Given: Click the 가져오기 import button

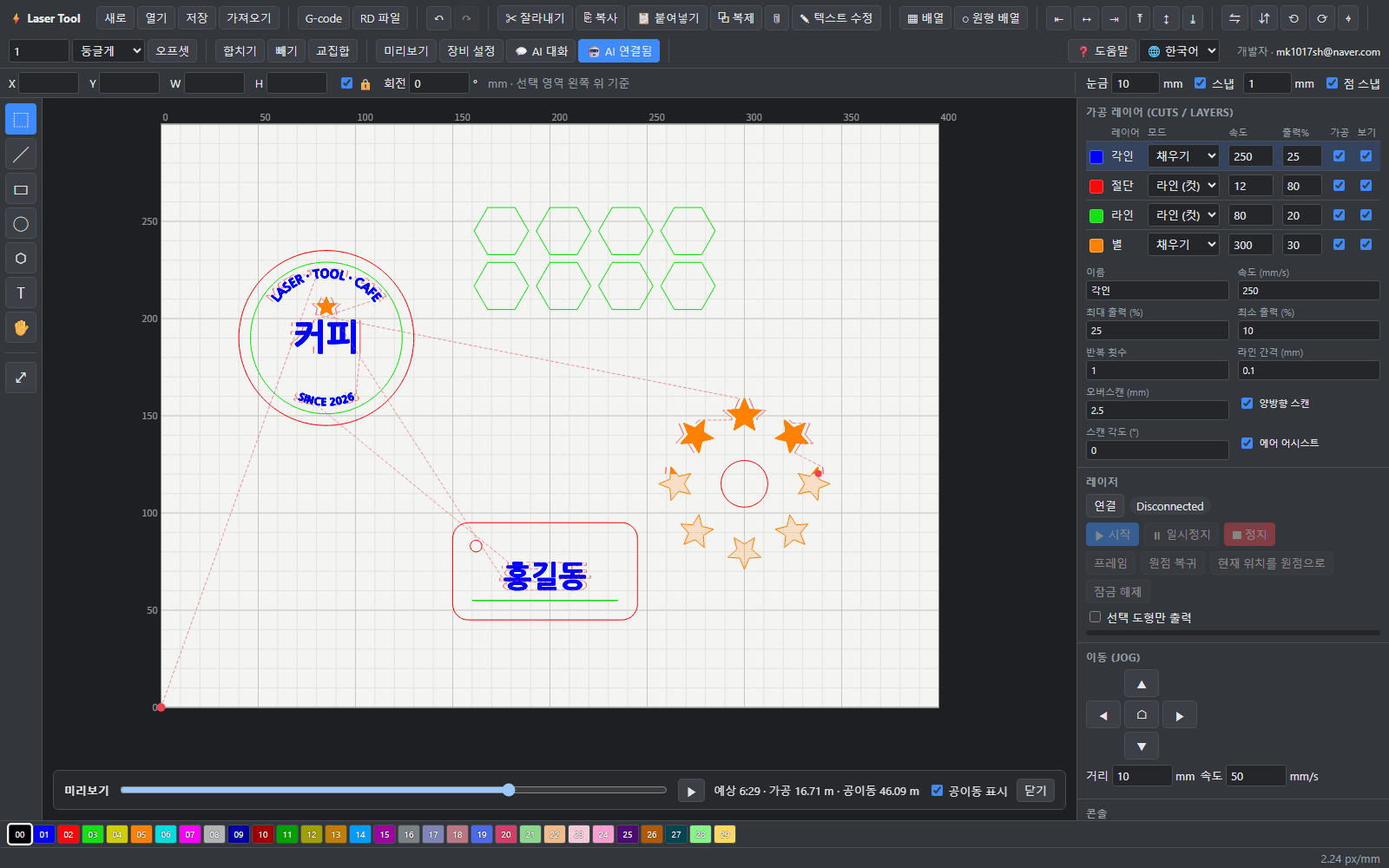Looking at the screenshot, I should tap(249, 18).
